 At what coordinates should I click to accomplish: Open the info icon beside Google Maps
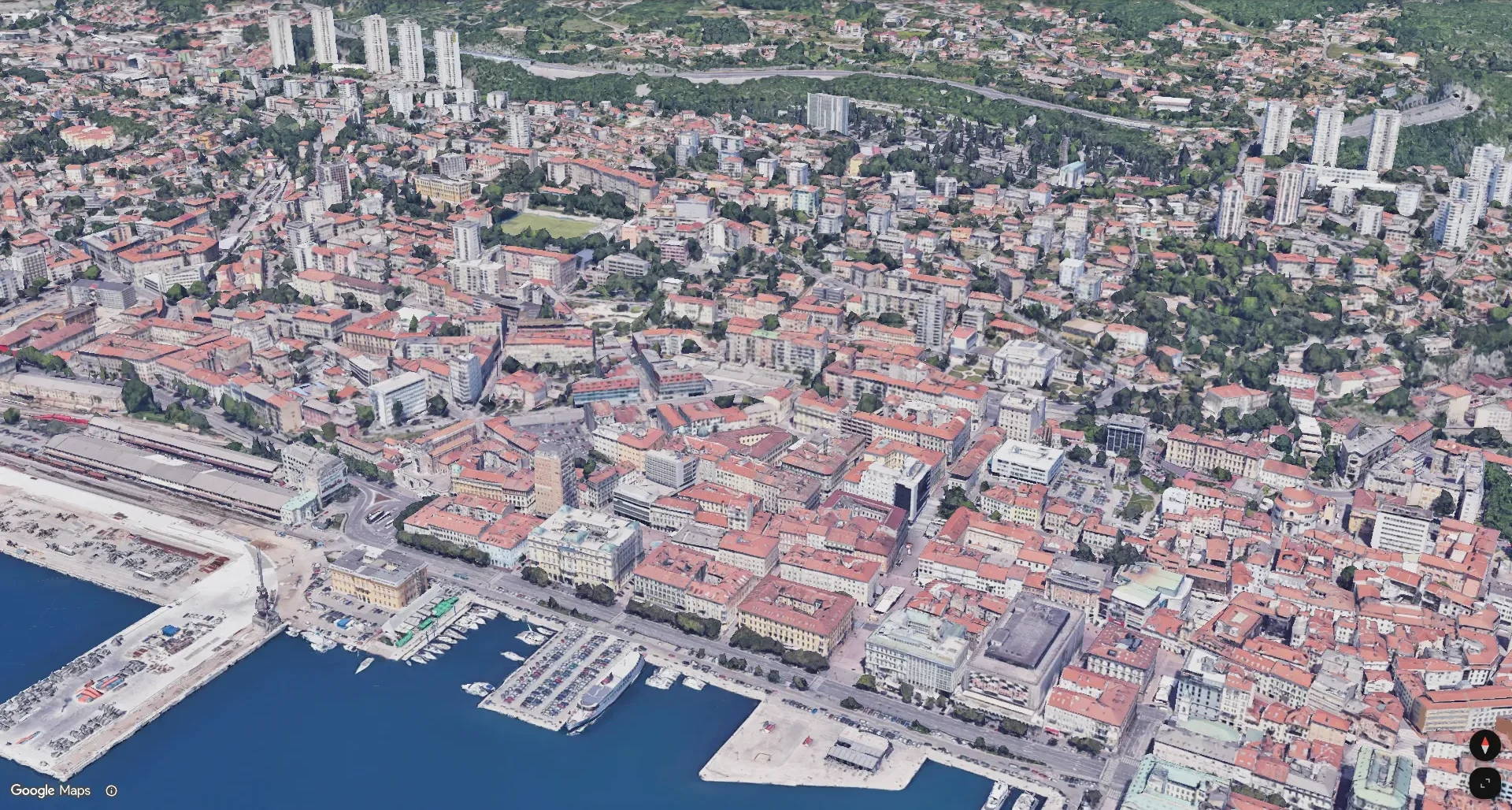(x=111, y=790)
